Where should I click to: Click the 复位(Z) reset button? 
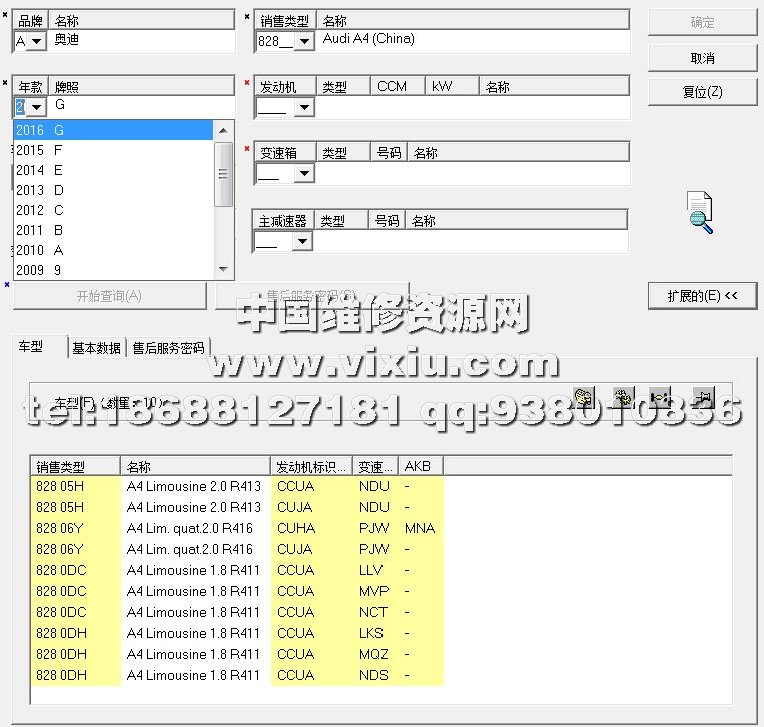coord(702,92)
